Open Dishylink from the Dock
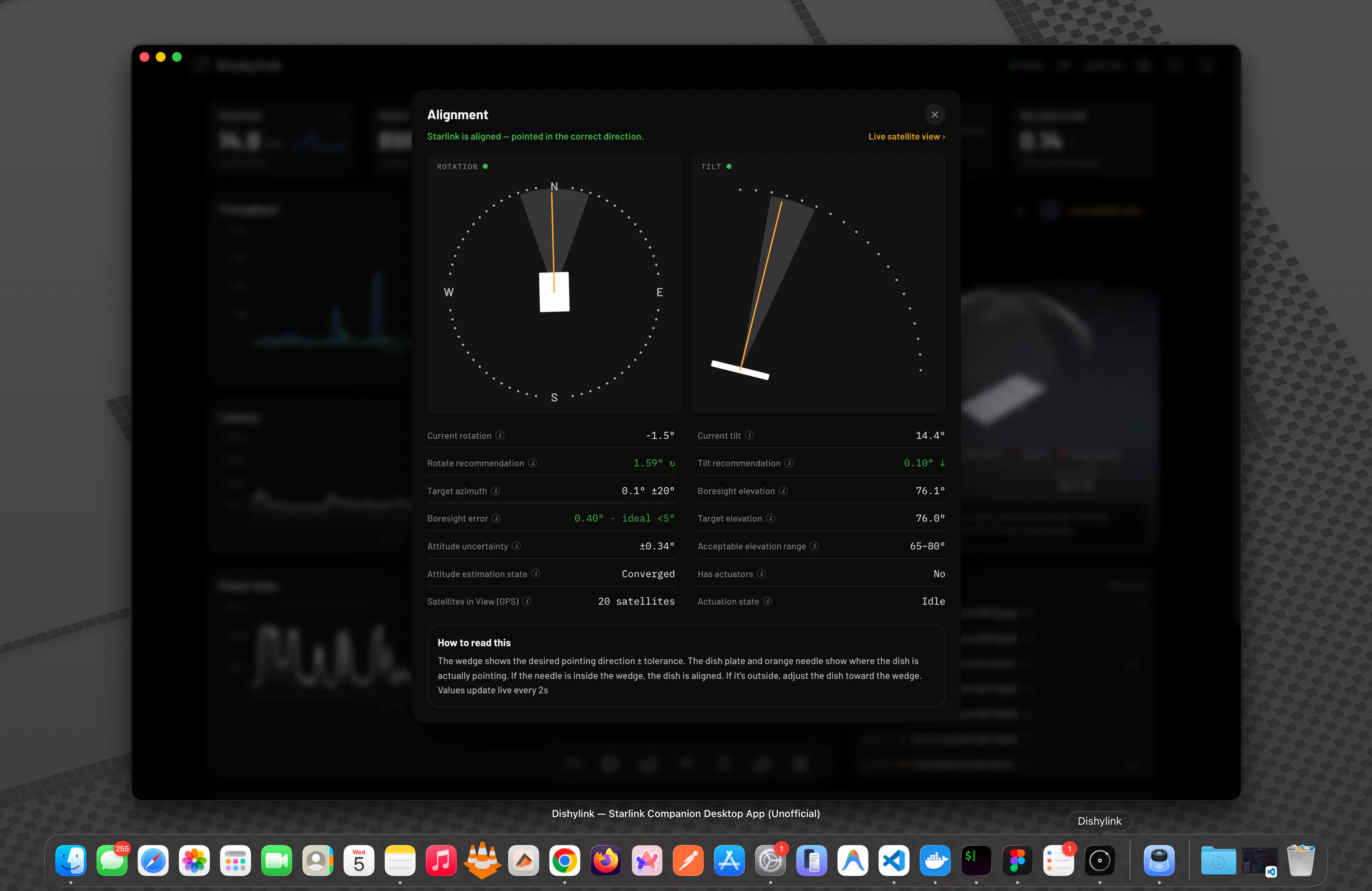Screen dimensions: 1372x891 (x=1100, y=861)
